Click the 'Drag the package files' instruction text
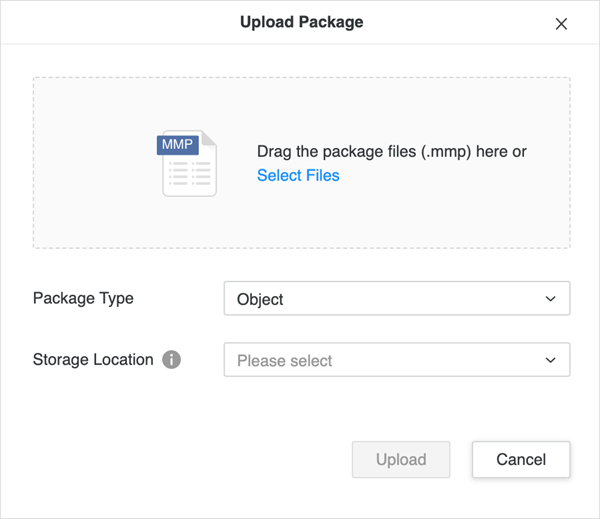The height and width of the screenshot is (519, 600). click(x=391, y=152)
